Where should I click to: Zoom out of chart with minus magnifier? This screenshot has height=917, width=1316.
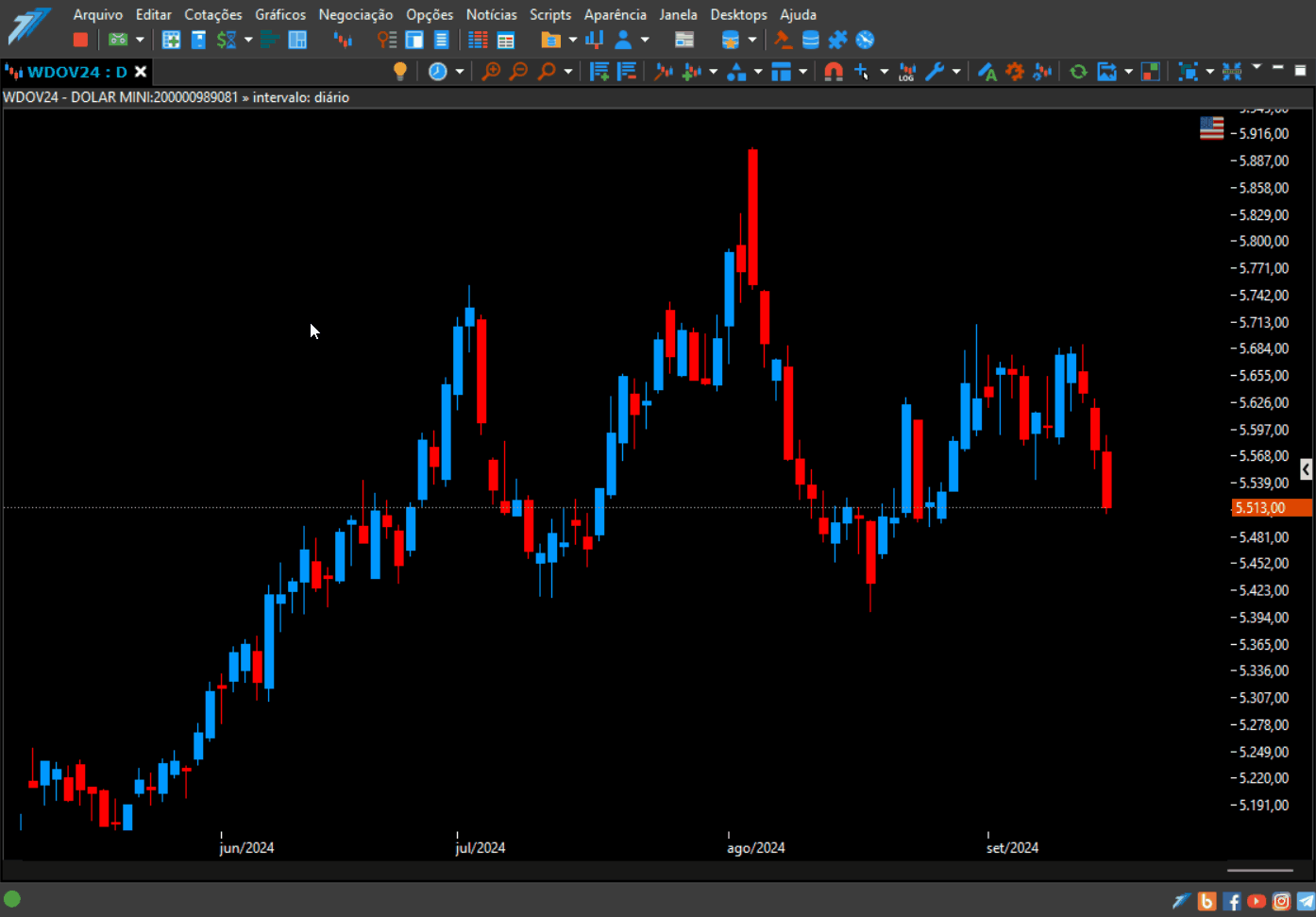[x=518, y=72]
